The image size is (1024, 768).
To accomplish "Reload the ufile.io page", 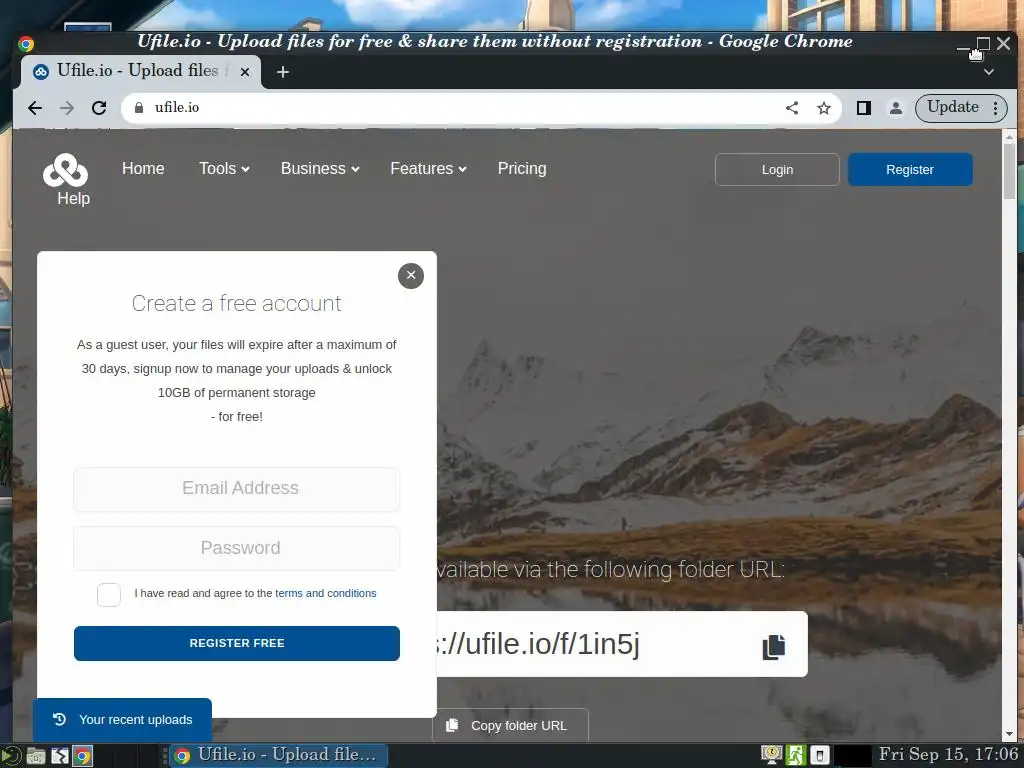I will click(99, 108).
